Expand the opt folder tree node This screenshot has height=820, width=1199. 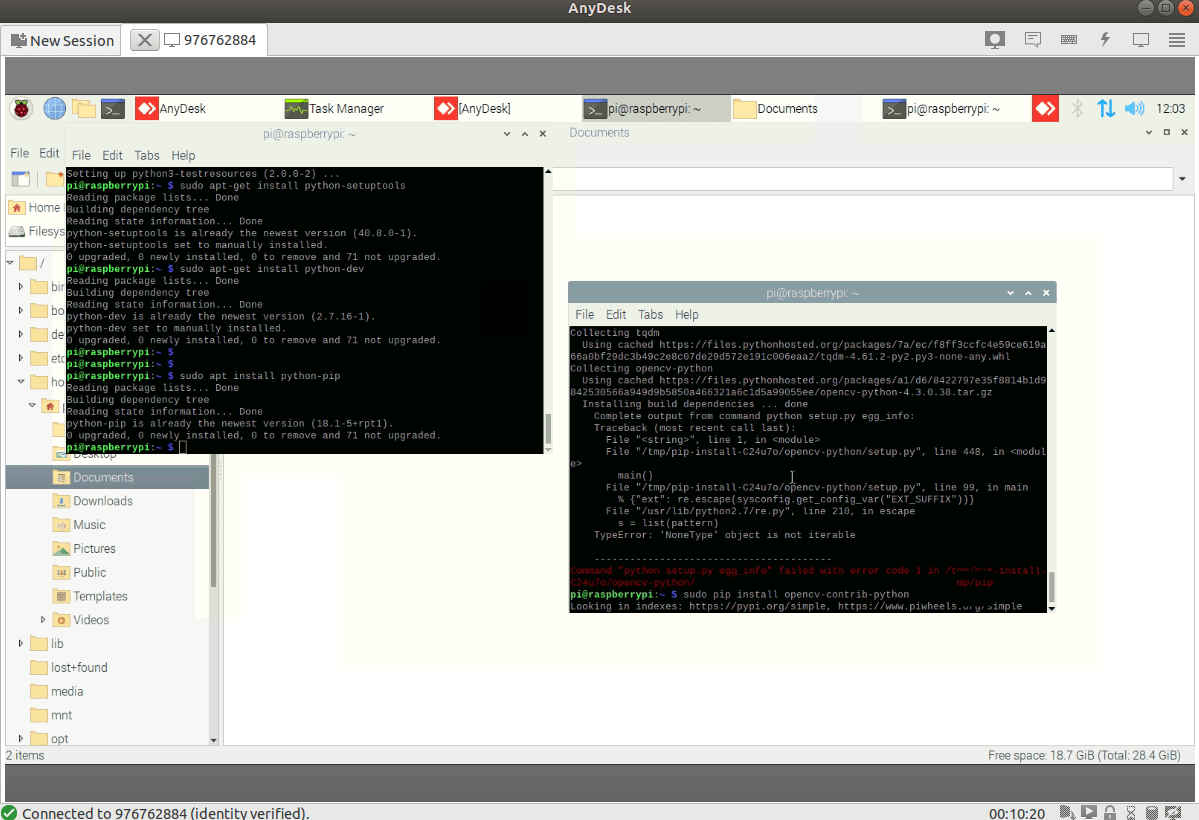tap(21, 738)
